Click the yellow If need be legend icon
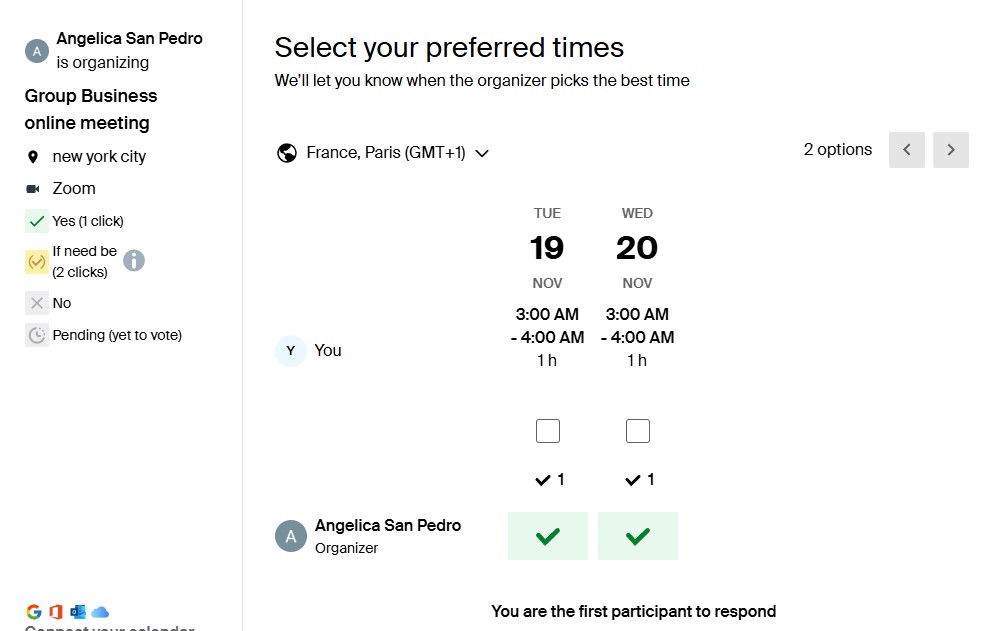 pos(37,262)
